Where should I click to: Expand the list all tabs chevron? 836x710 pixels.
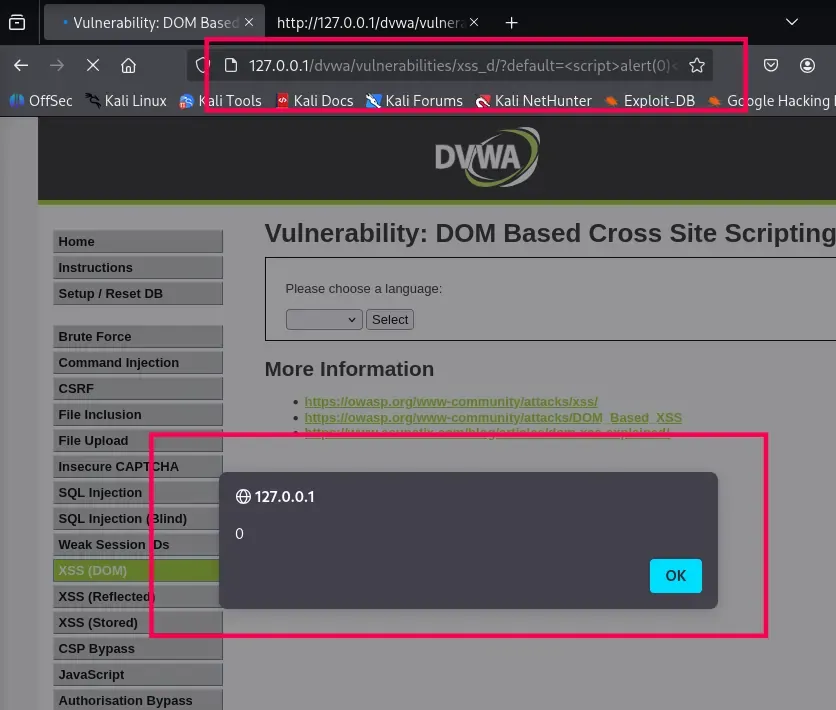pos(792,22)
